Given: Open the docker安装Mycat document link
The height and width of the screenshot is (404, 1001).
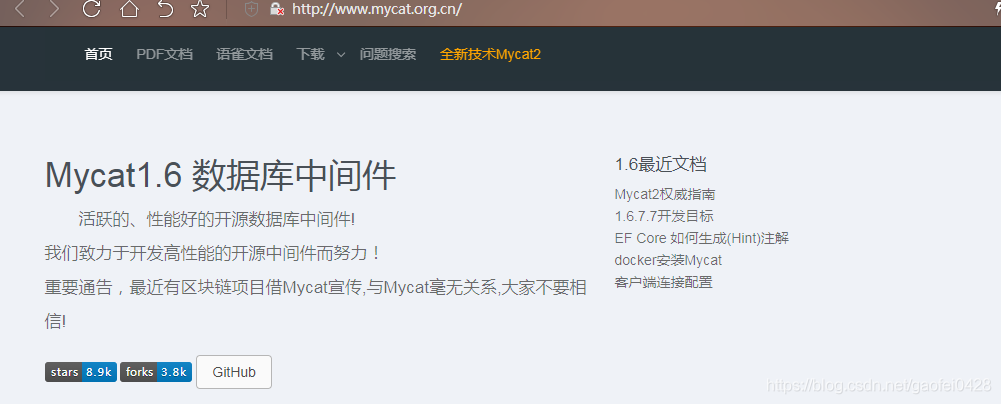Looking at the screenshot, I should [668, 260].
